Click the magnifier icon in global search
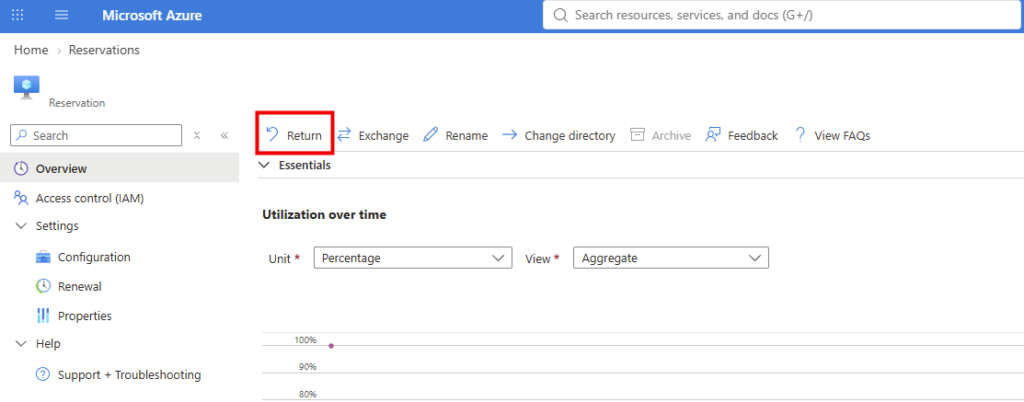Screen dimensions: 1024x402 tap(560, 15)
